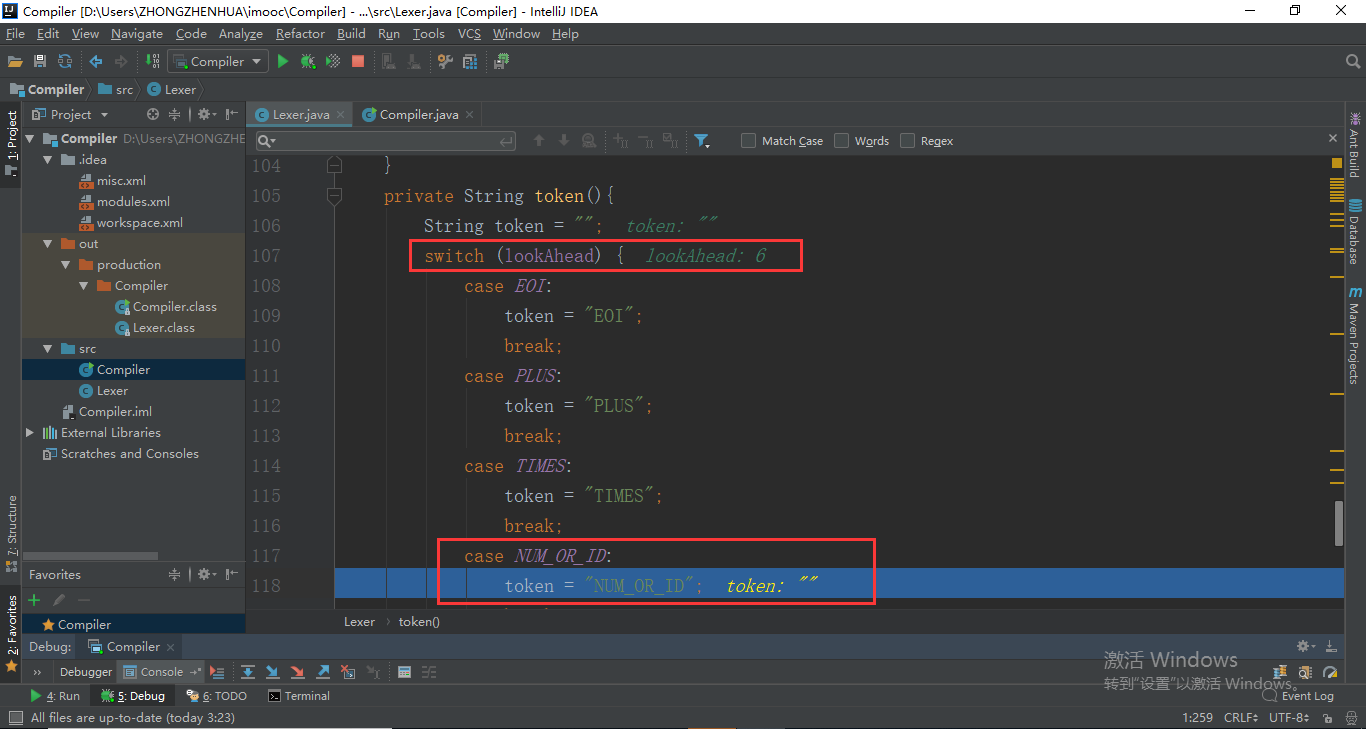This screenshot has height=729, width=1366.
Task: Switch to the Debugger tab
Action: coord(86,672)
